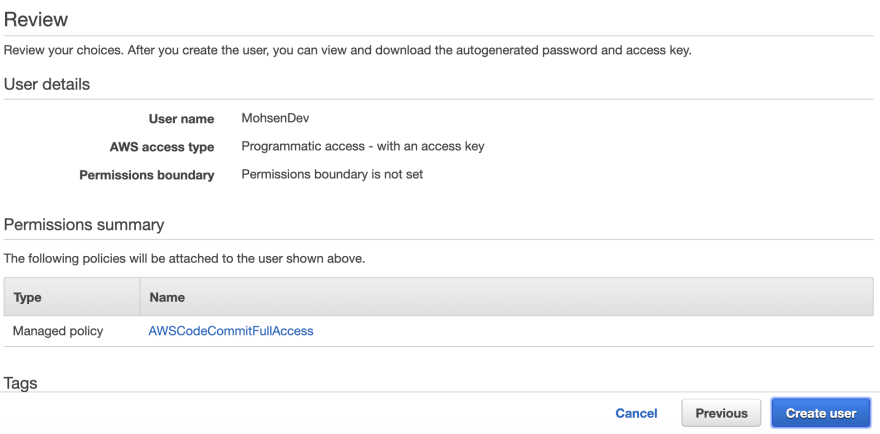Select the Managed policy table cell
The width and height of the screenshot is (880, 434).
(58, 331)
